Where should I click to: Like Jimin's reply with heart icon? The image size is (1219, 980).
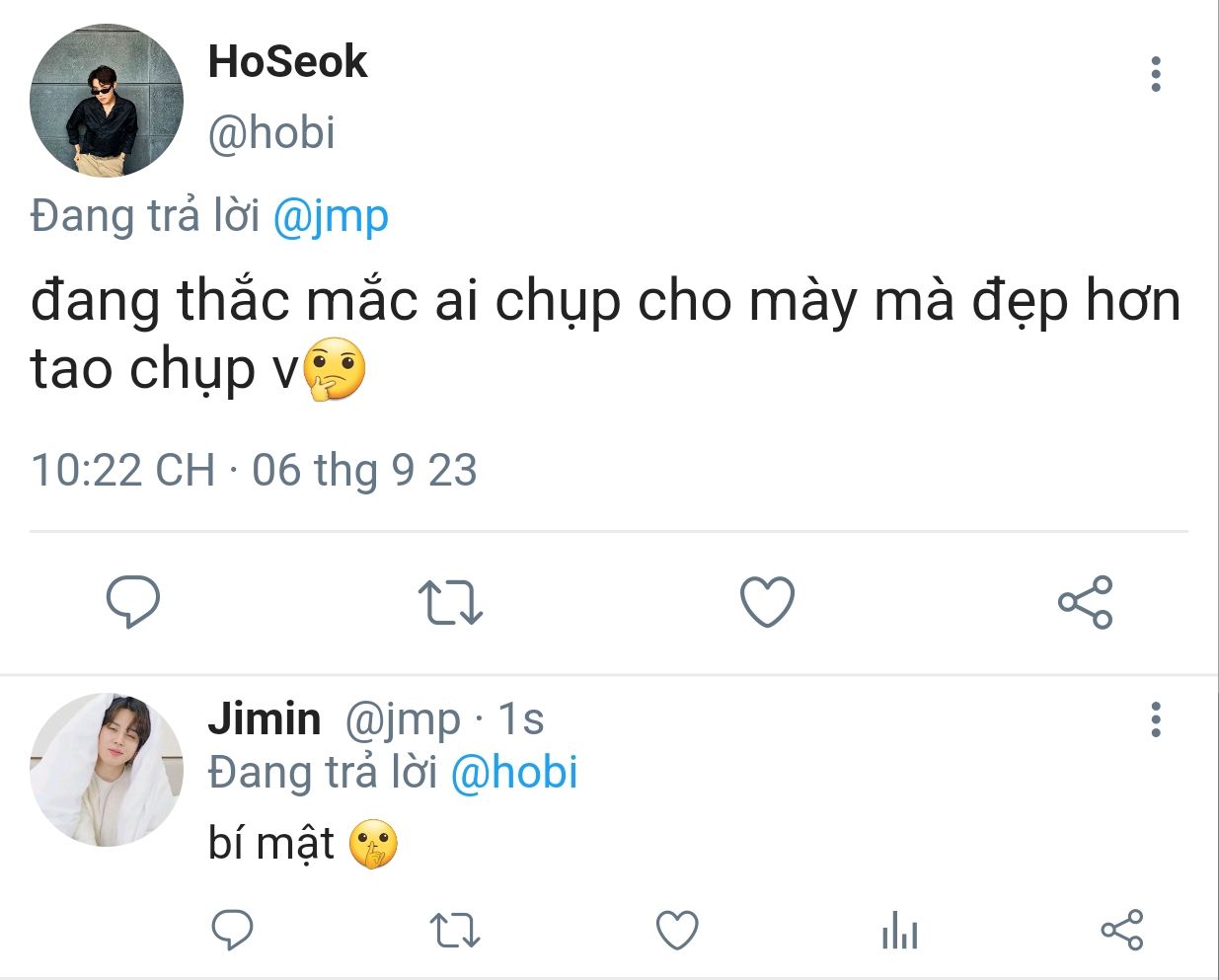point(677,930)
